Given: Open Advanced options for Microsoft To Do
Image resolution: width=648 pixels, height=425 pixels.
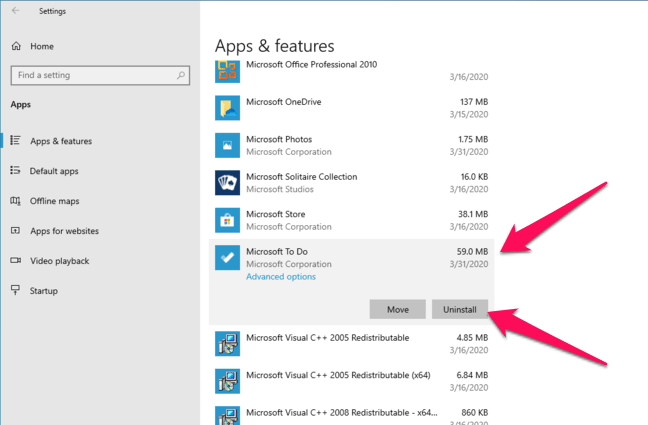Looking at the screenshot, I should click(x=281, y=277).
